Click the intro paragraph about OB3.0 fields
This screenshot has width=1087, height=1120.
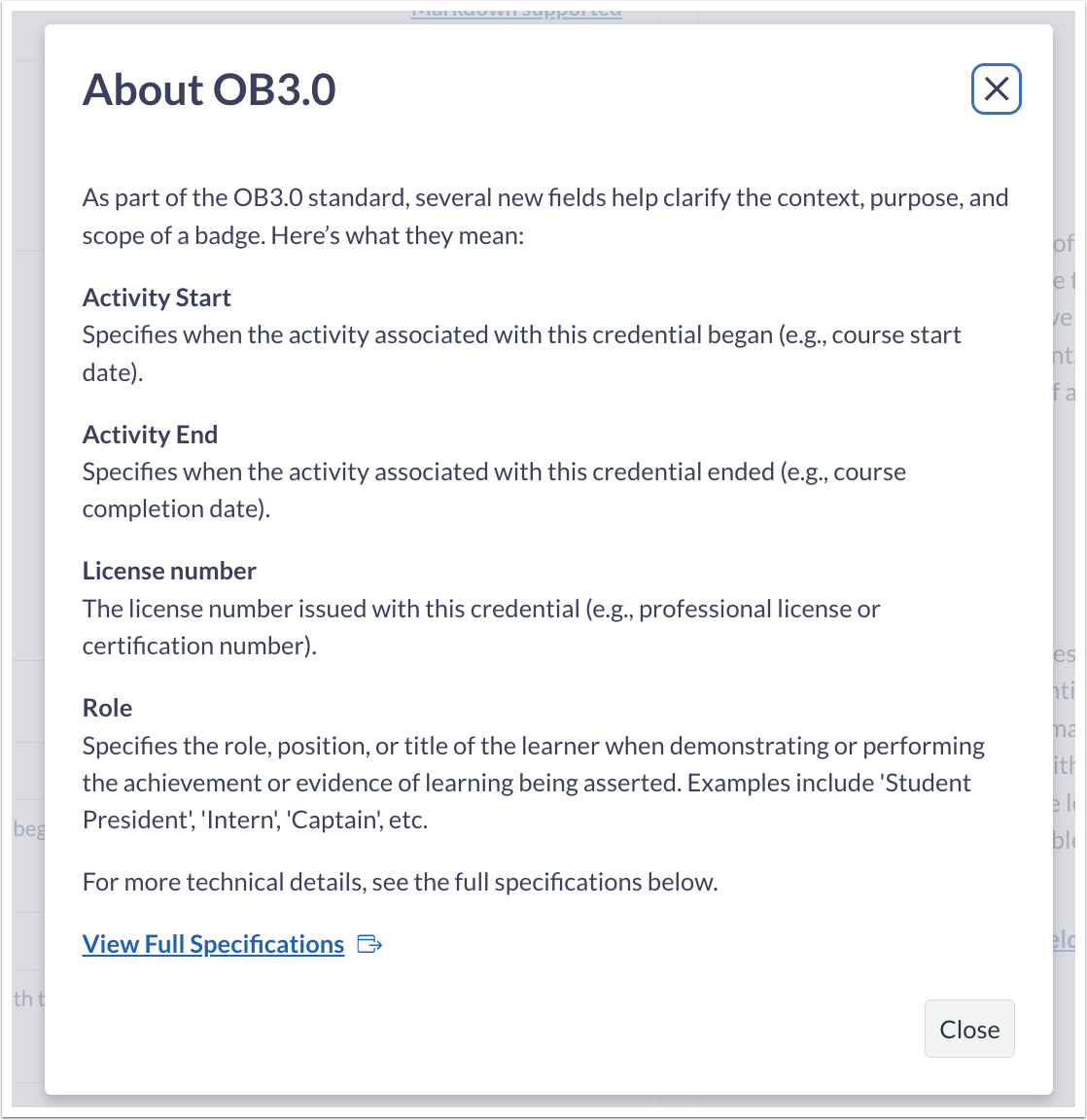pyautogui.click(x=545, y=216)
